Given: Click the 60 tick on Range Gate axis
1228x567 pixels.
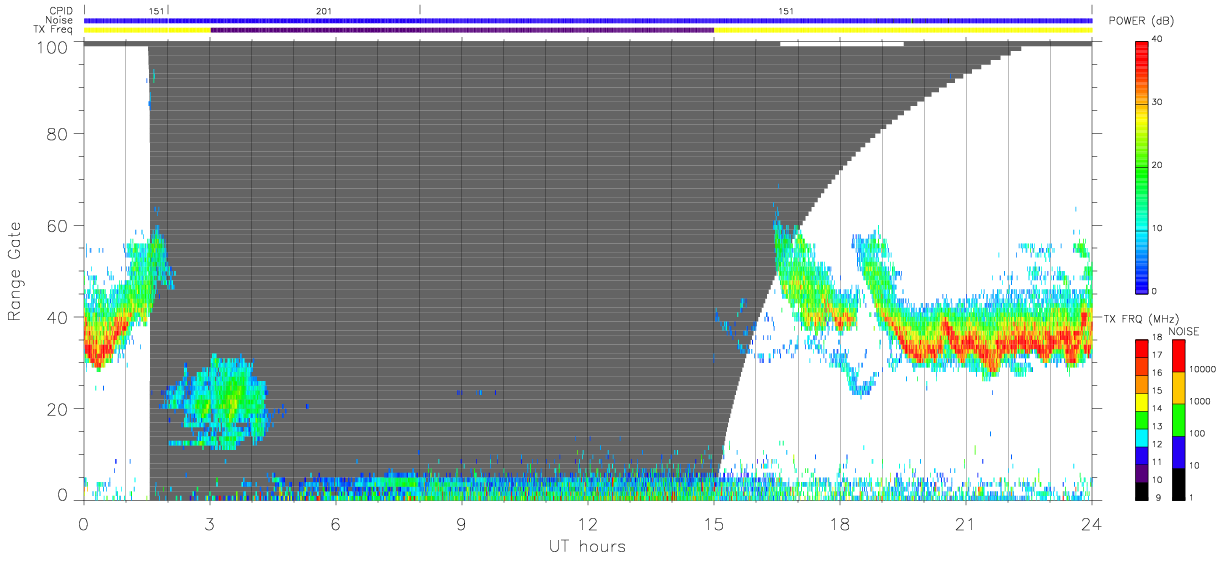Looking at the screenshot, I should (56, 226).
